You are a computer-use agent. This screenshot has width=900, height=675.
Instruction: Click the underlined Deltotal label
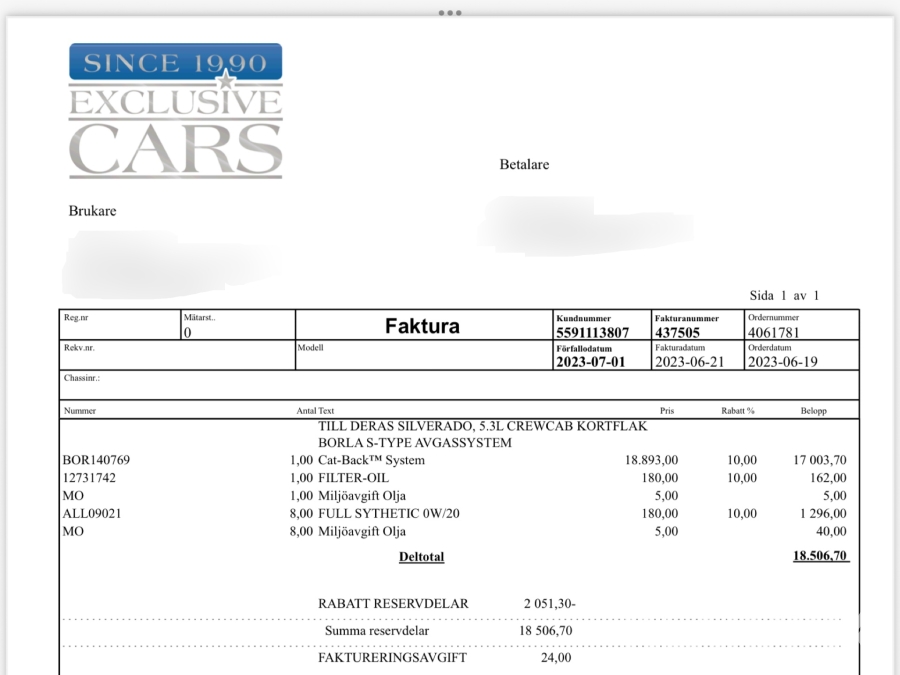(x=421, y=557)
